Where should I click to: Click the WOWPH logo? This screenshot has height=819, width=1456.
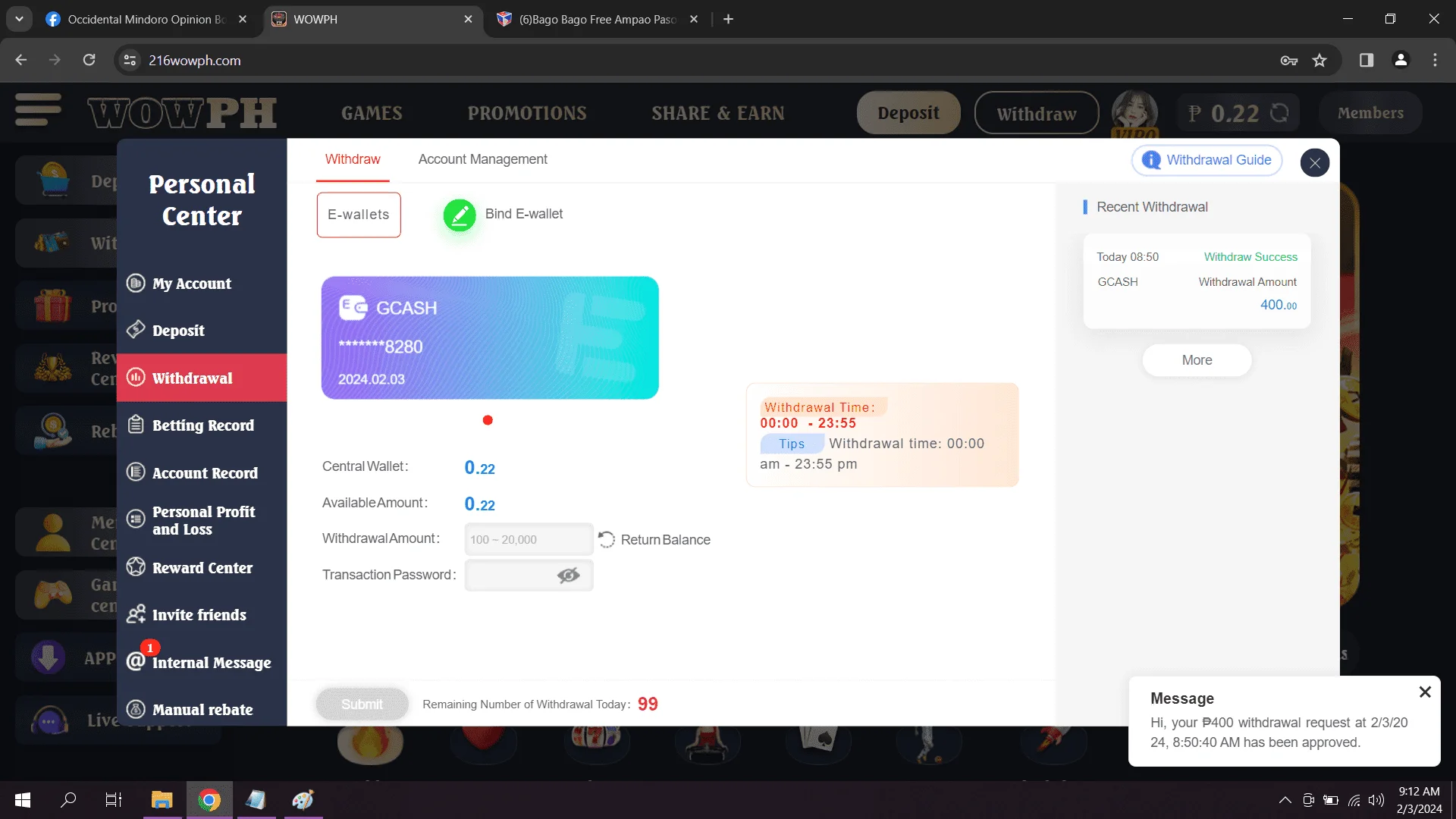[182, 113]
